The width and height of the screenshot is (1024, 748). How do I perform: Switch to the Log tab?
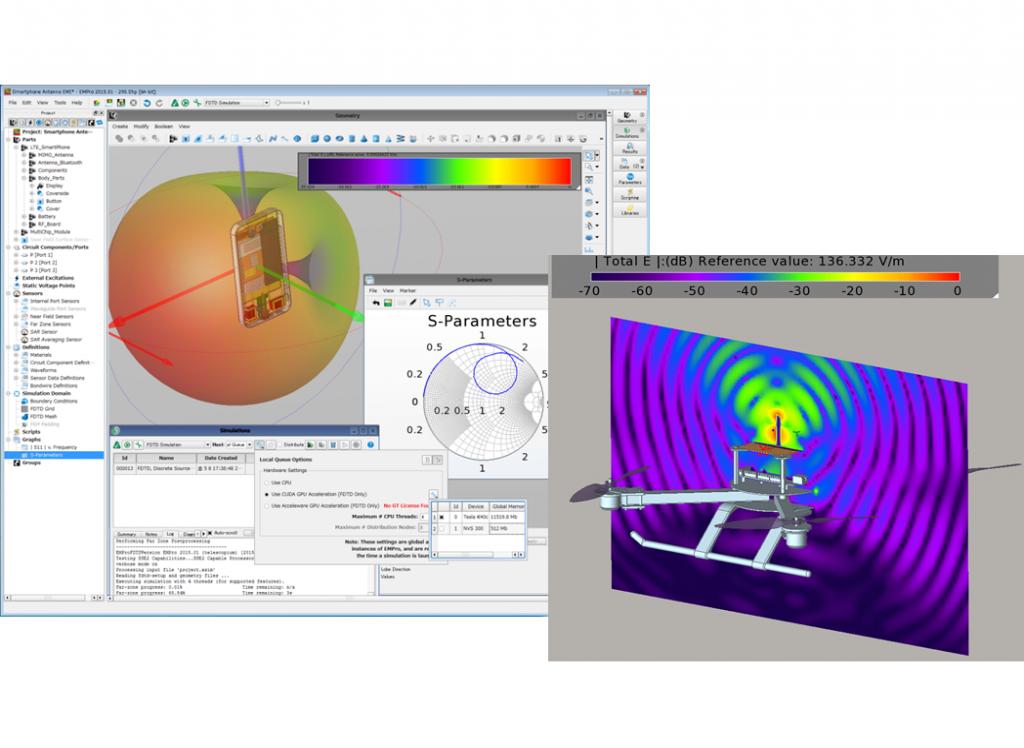point(170,534)
